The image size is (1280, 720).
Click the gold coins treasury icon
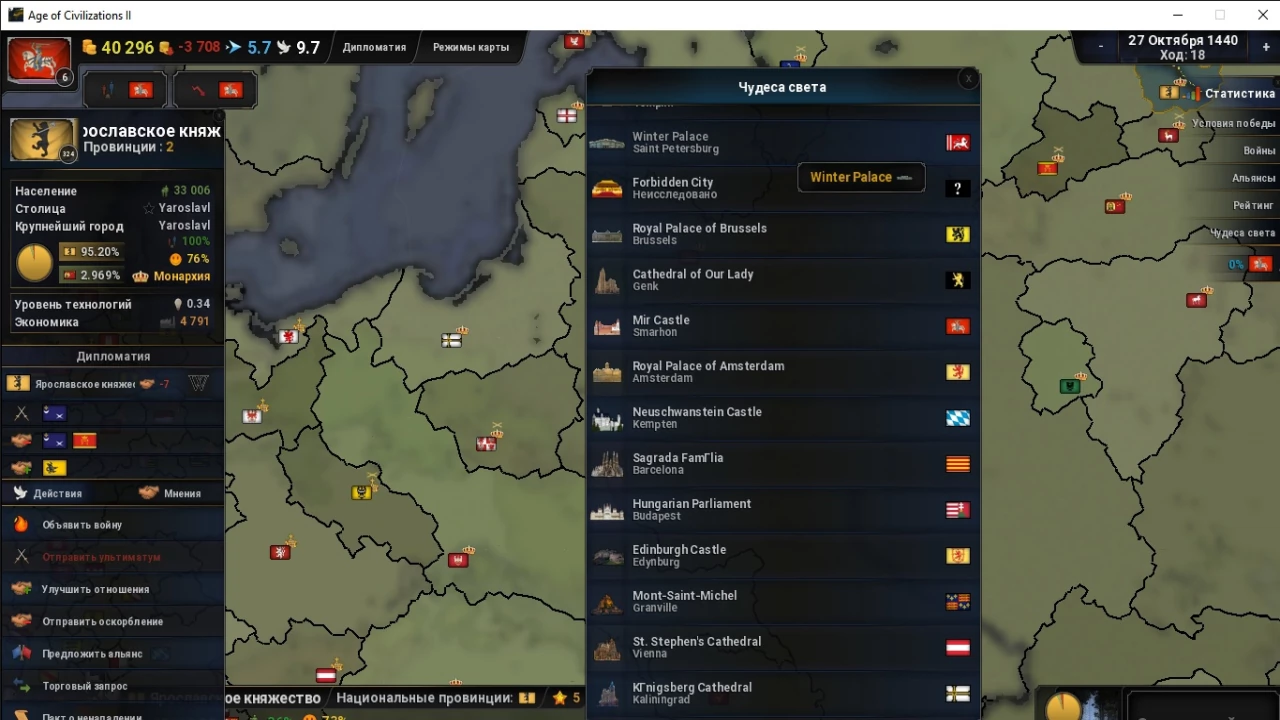(x=89, y=47)
